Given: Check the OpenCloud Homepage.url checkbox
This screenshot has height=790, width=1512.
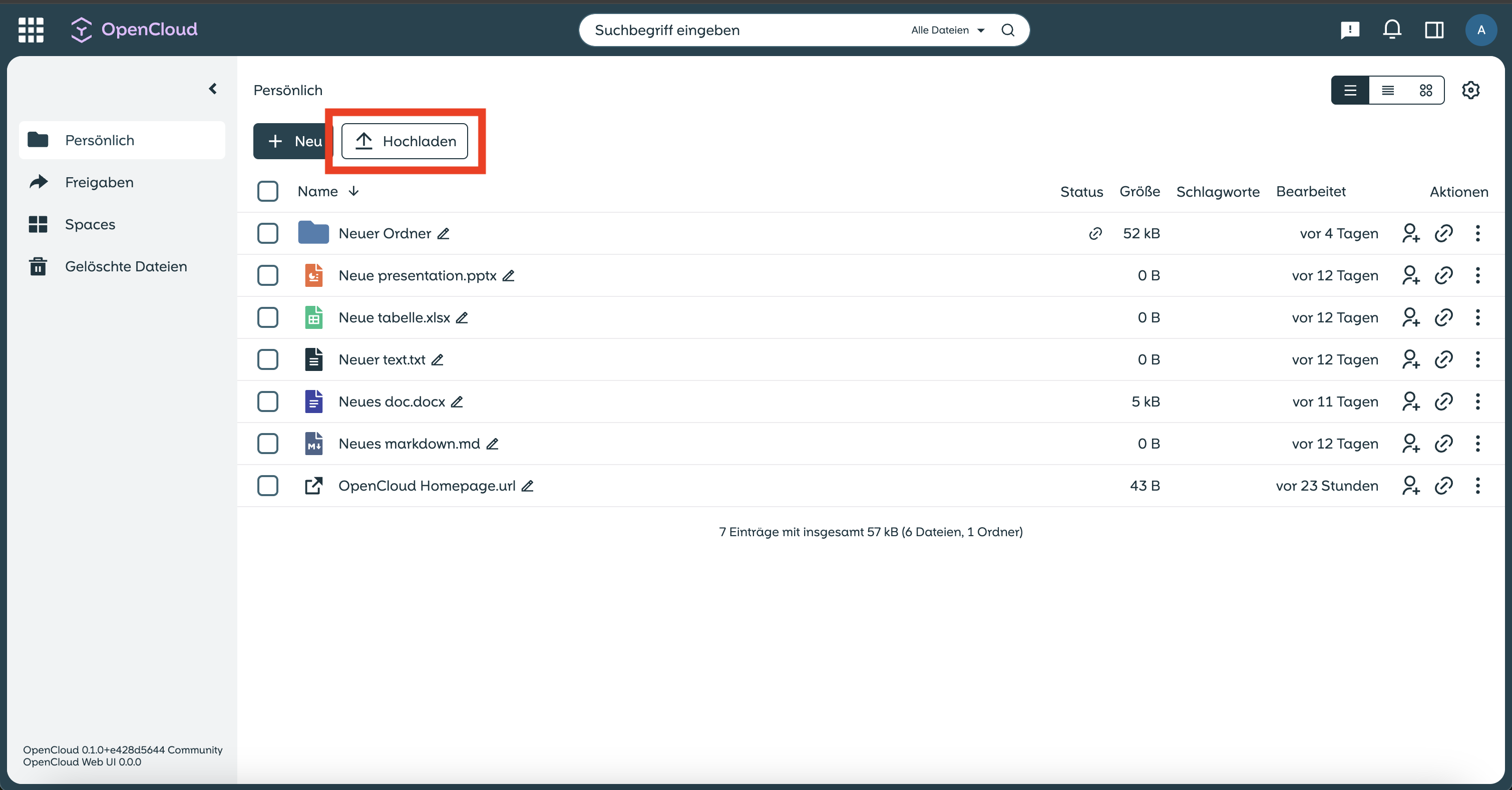Looking at the screenshot, I should pos(268,486).
